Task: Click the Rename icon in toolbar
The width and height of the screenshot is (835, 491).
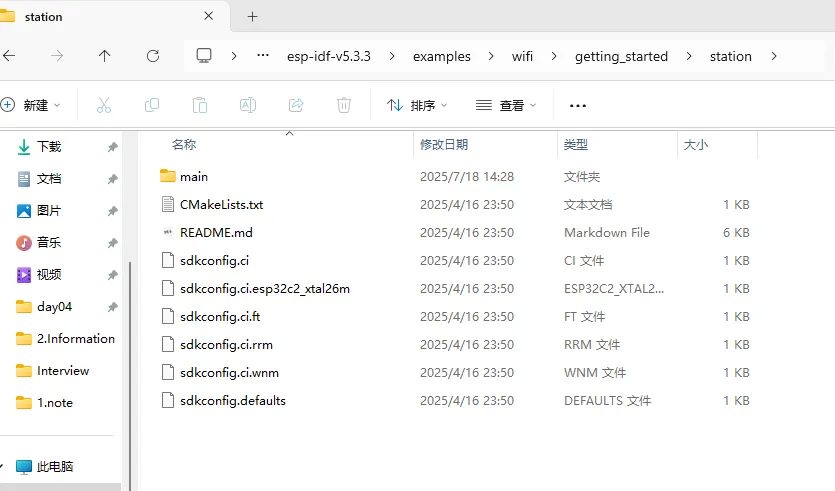Action: click(248, 105)
